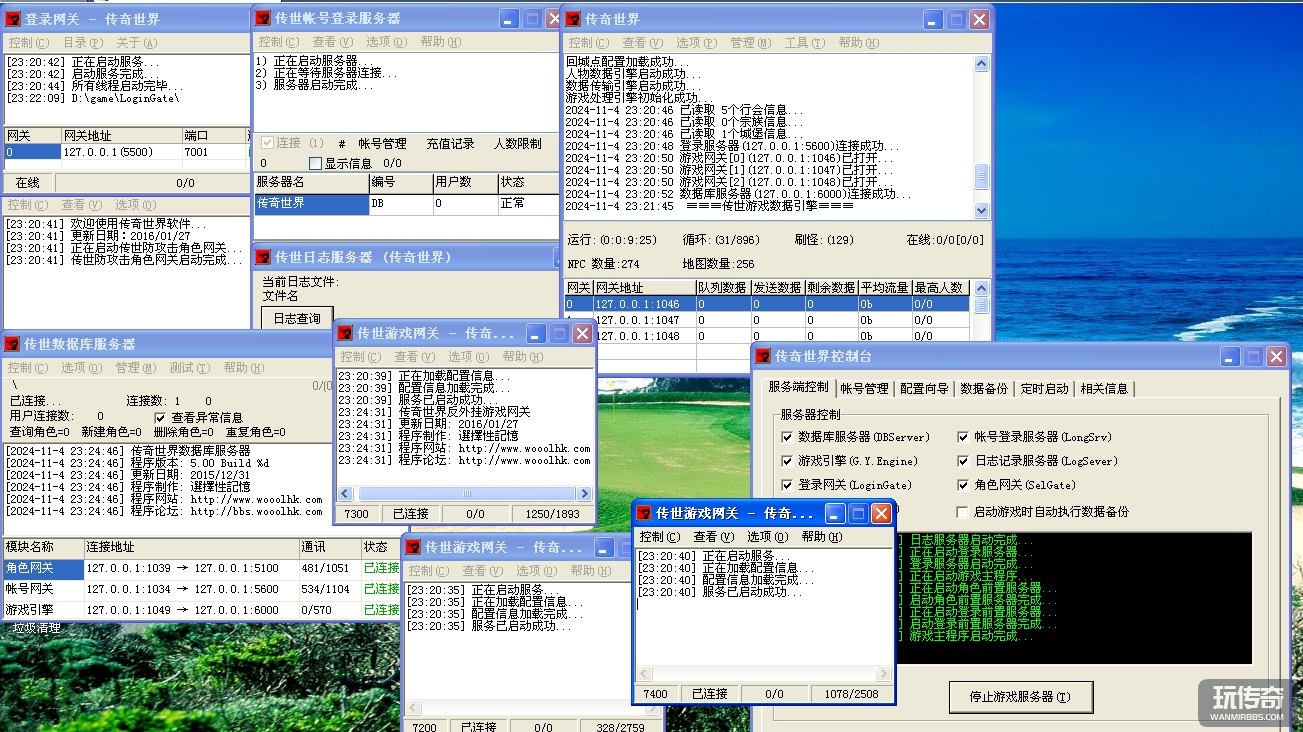This screenshot has width=1303, height=732.
Task: Click the 1250/1893 status bar value
Action: point(551,514)
